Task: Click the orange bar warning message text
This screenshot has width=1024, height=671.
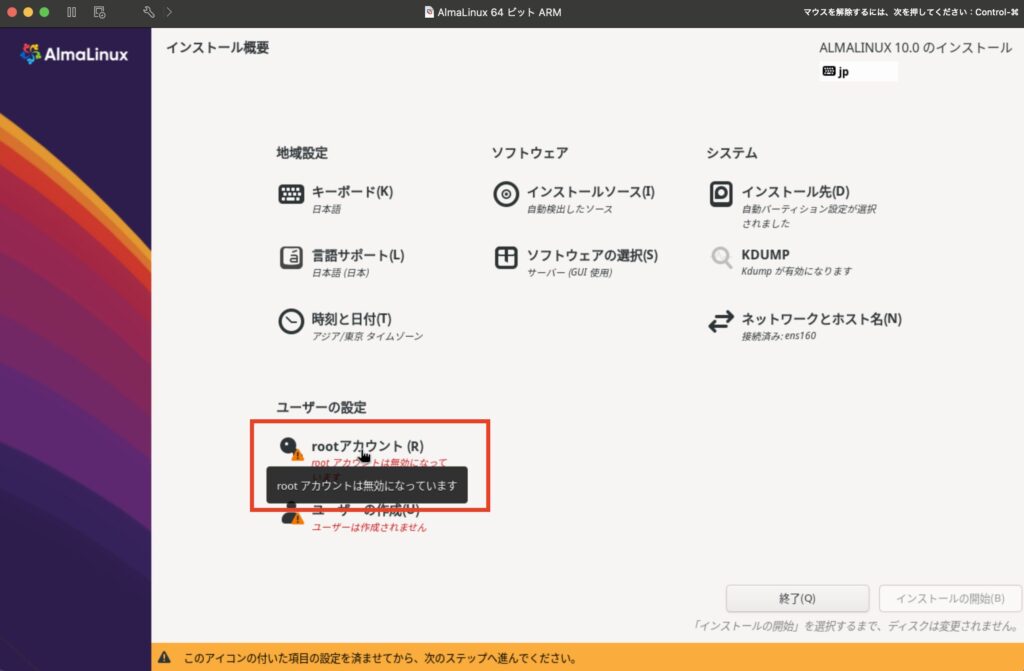Action: pos(379,658)
